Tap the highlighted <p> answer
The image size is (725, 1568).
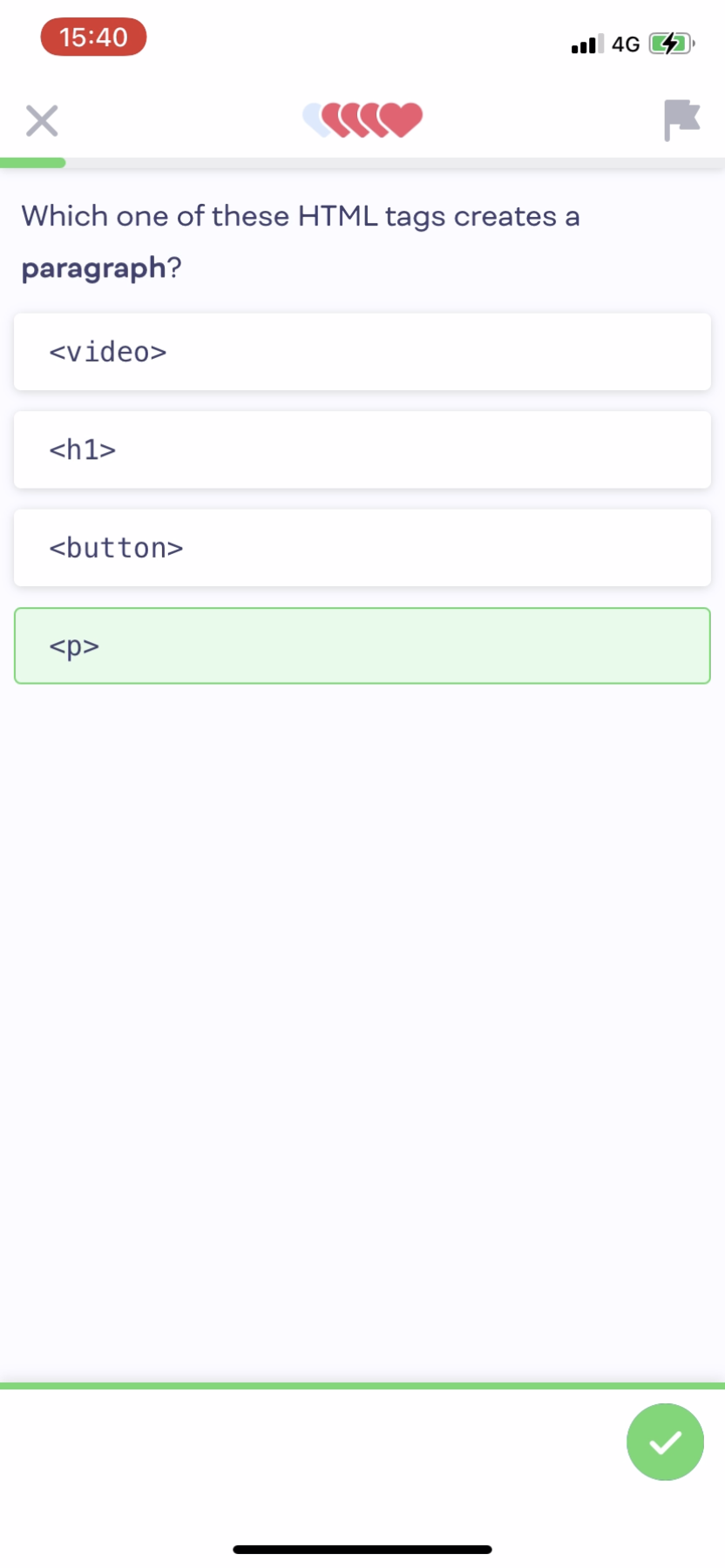pos(362,645)
